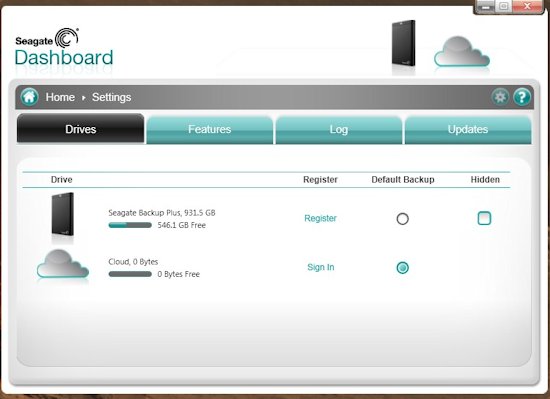
Task: Click the Cloud drive image in list
Action: pyautogui.click(x=62, y=264)
